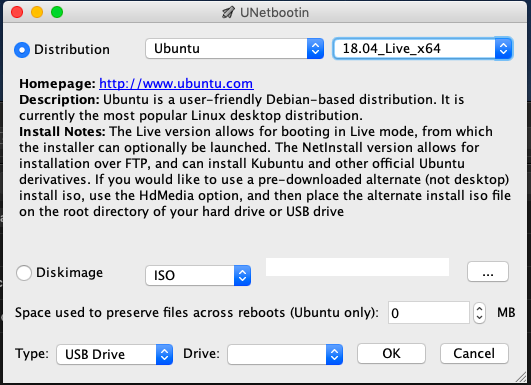Open the ISO disk image type dropdown

(x=198, y=275)
